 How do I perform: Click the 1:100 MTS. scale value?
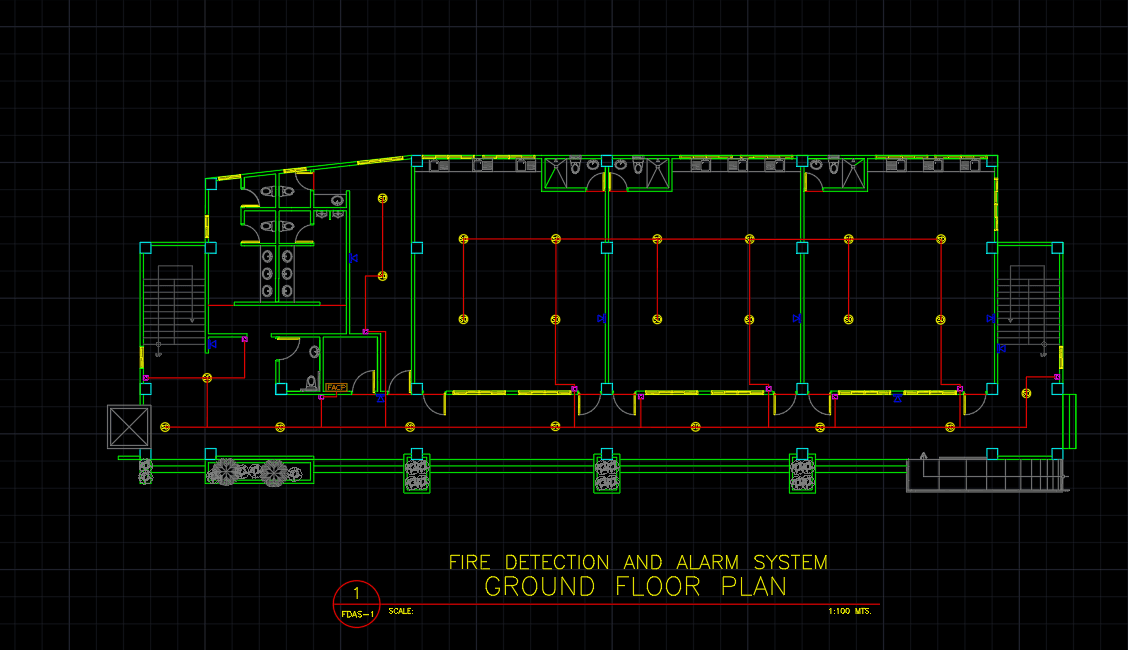click(850, 611)
